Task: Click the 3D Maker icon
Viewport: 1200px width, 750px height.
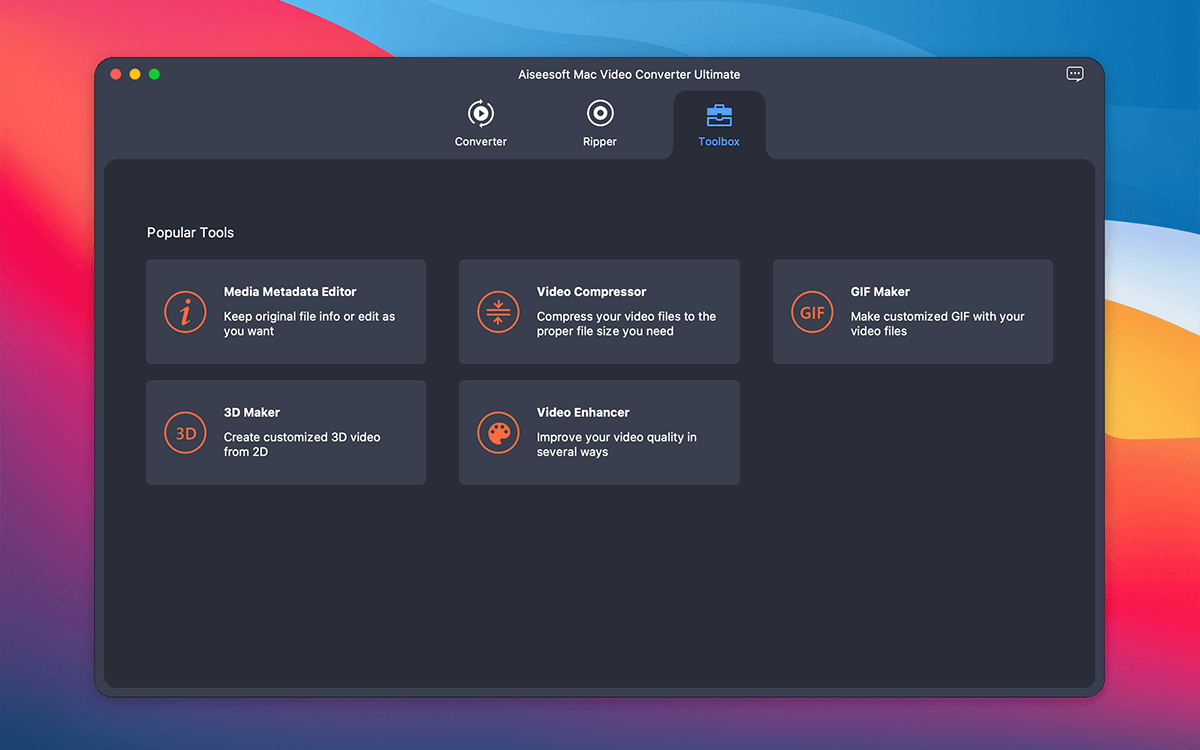Action: pyautogui.click(x=185, y=433)
